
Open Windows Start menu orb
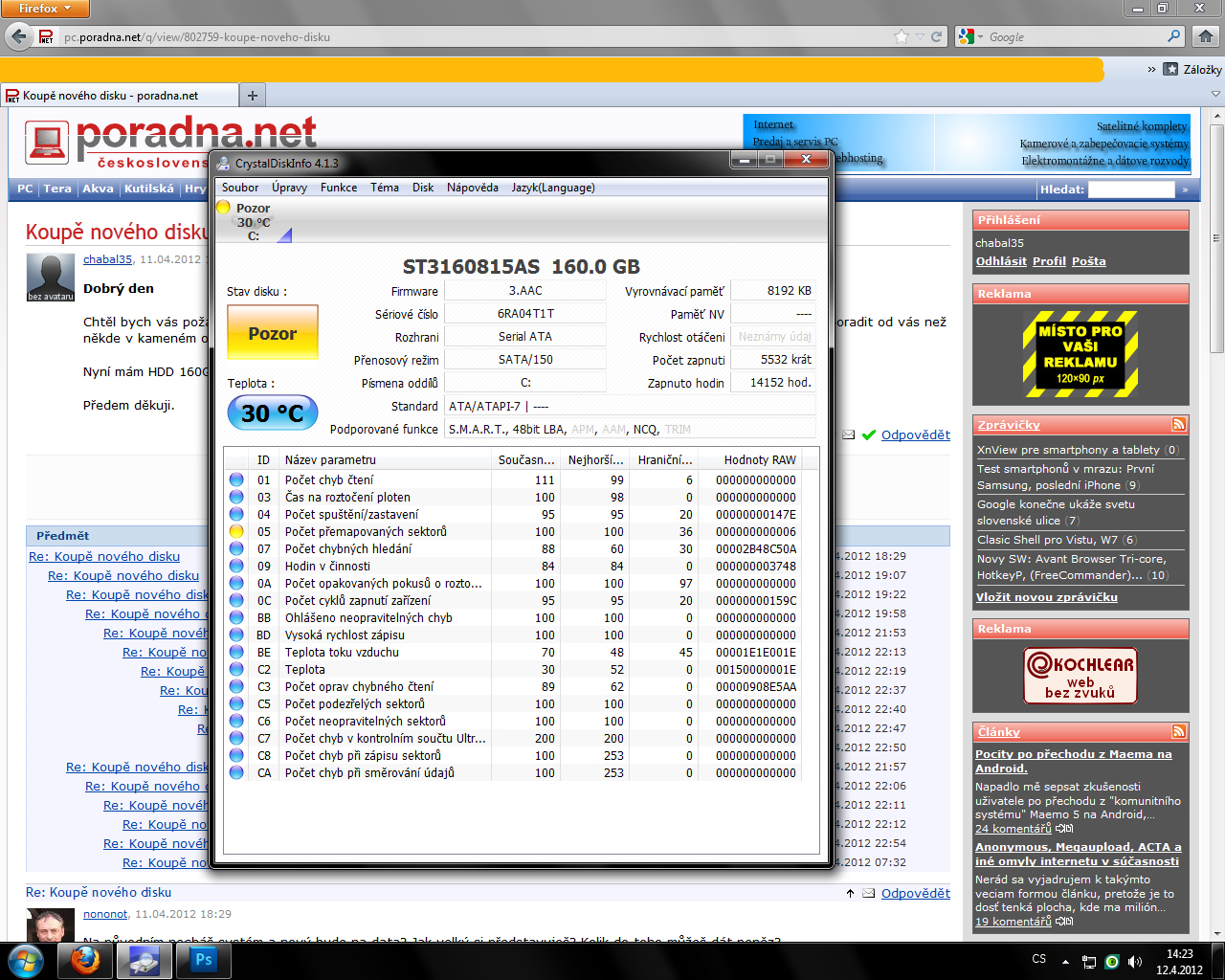(x=26, y=960)
